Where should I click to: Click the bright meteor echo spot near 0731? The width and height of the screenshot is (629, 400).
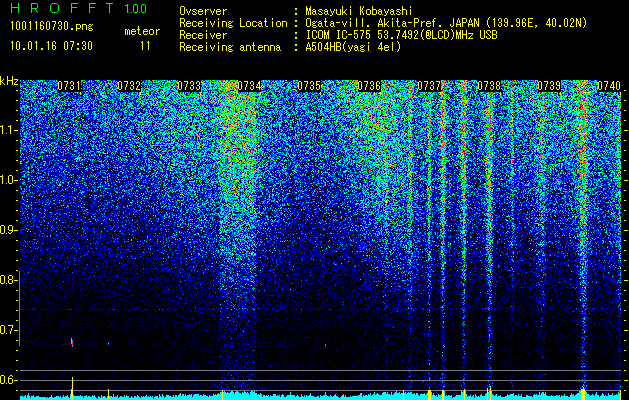72,342
